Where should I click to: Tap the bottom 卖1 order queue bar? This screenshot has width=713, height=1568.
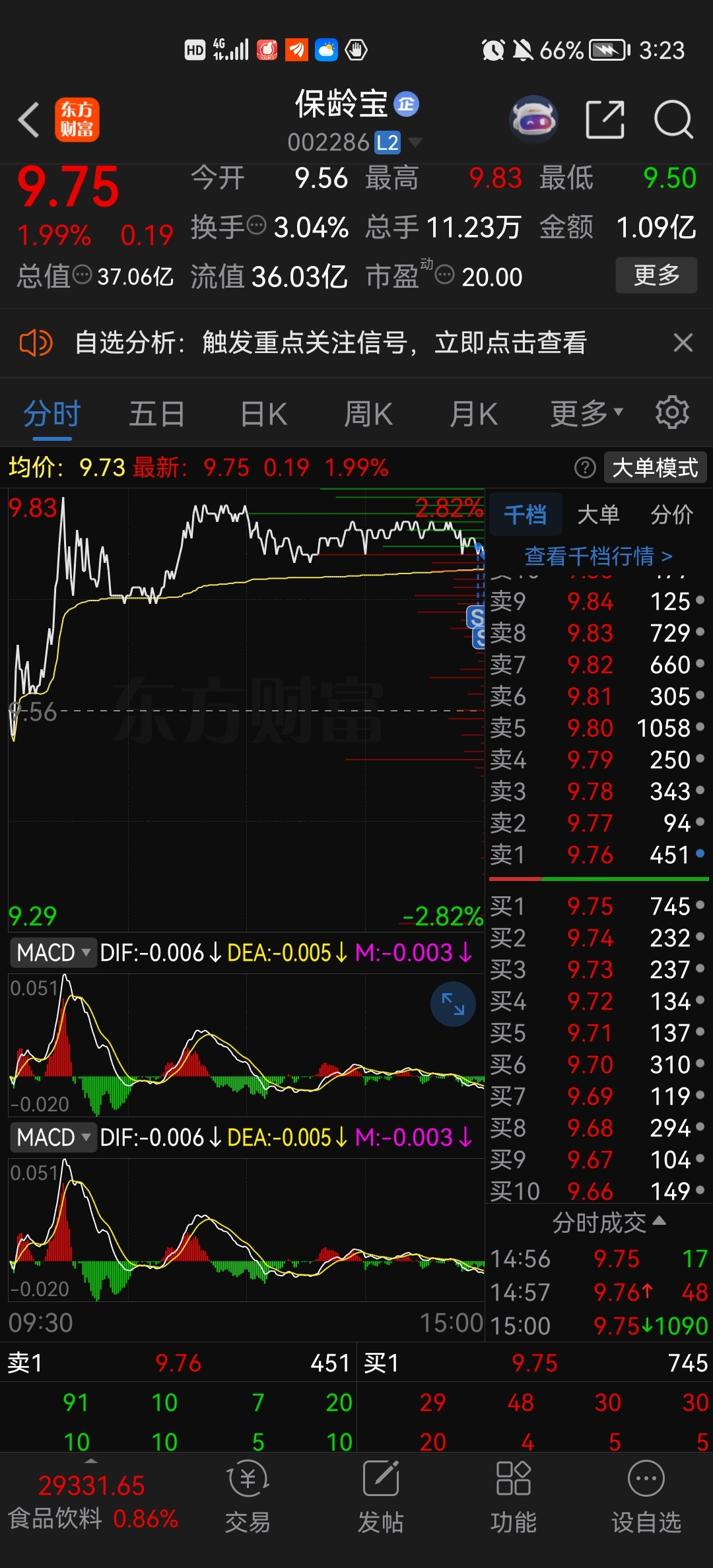[178, 1363]
